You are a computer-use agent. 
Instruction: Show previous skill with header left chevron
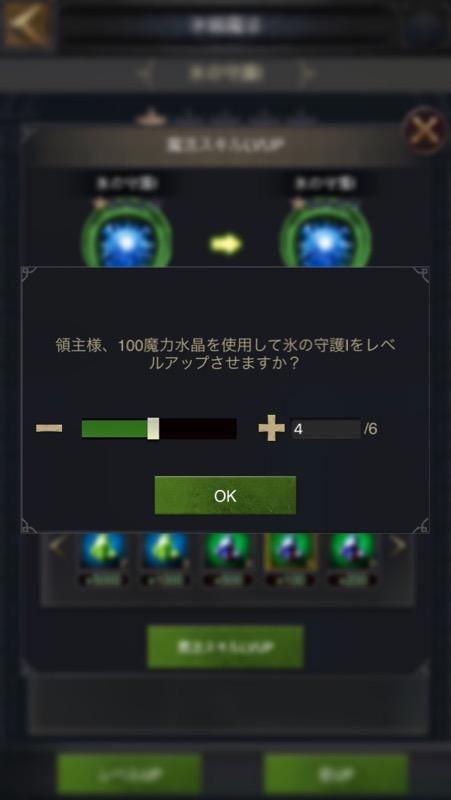tap(145, 74)
